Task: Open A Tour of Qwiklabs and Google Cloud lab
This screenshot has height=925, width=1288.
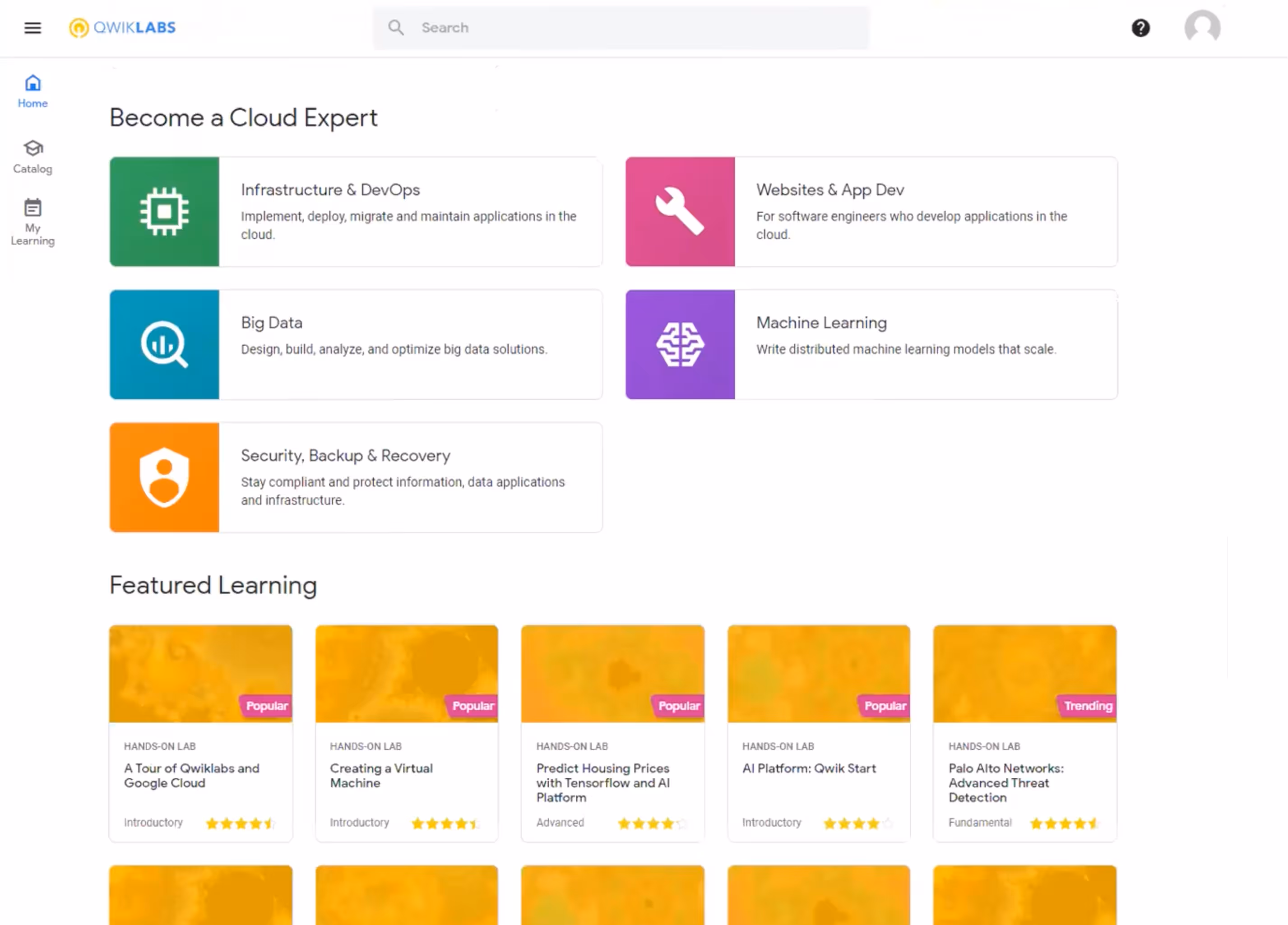Action: coord(191,775)
